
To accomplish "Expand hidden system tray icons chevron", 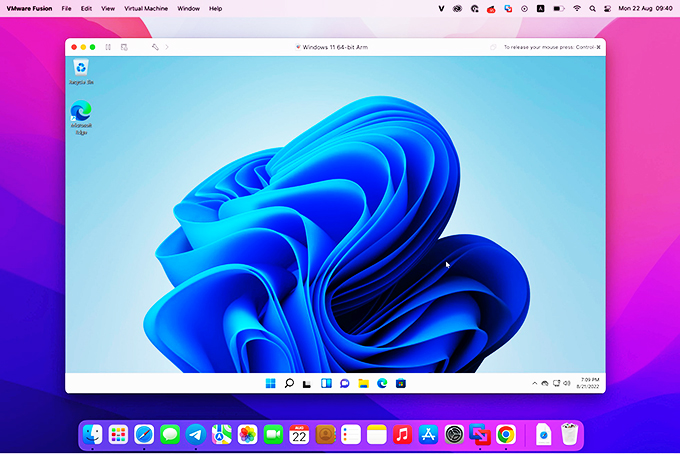I will pyautogui.click(x=534, y=383).
